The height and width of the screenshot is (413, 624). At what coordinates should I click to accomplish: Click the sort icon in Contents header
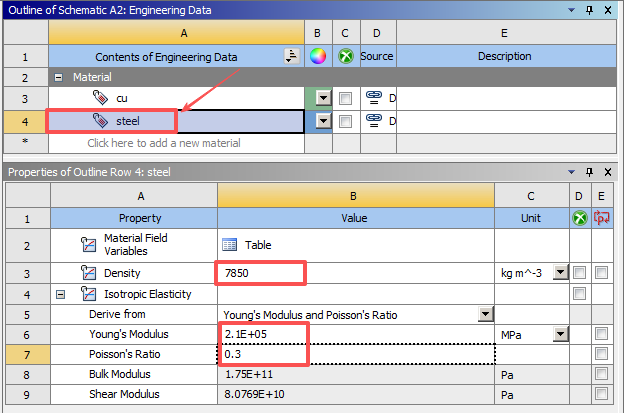(292, 56)
